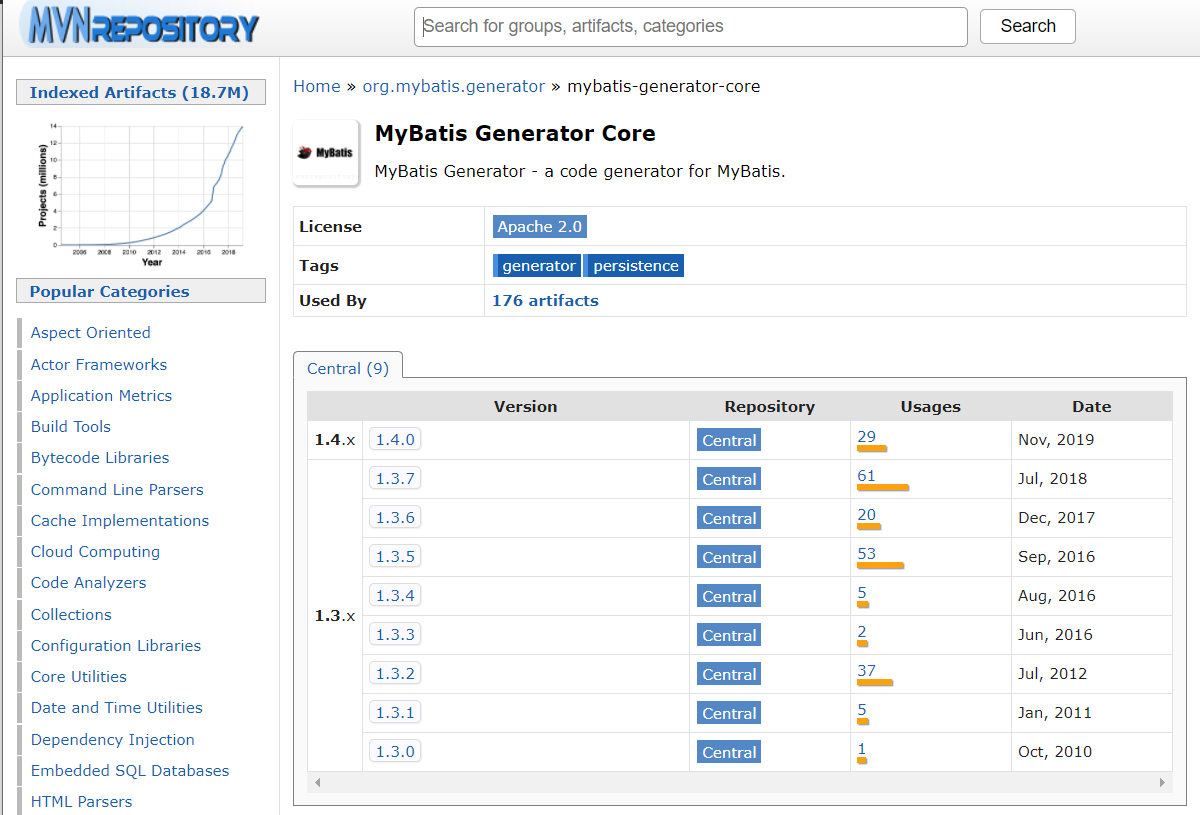Open the 2 usages link for 1.3.3

tap(862, 631)
